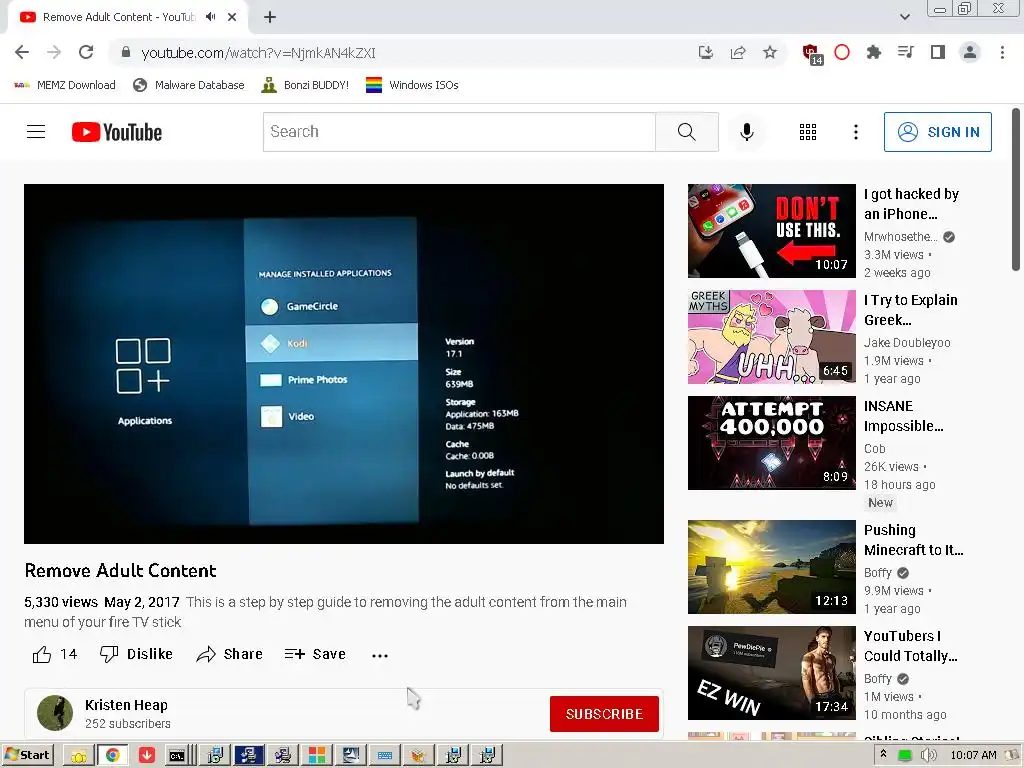Click the Mrwhosethe channel name
Screen dimensions: 1024x768
point(901,236)
